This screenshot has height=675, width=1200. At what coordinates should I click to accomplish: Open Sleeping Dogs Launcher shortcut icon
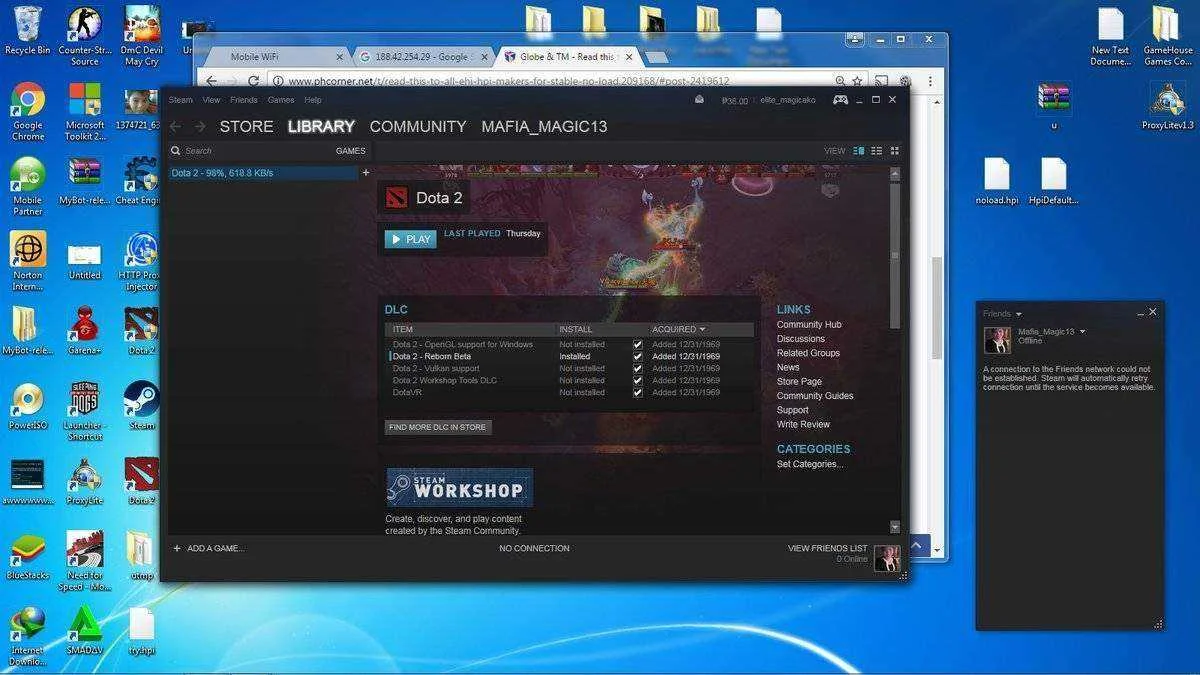pyautogui.click(x=85, y=399)
